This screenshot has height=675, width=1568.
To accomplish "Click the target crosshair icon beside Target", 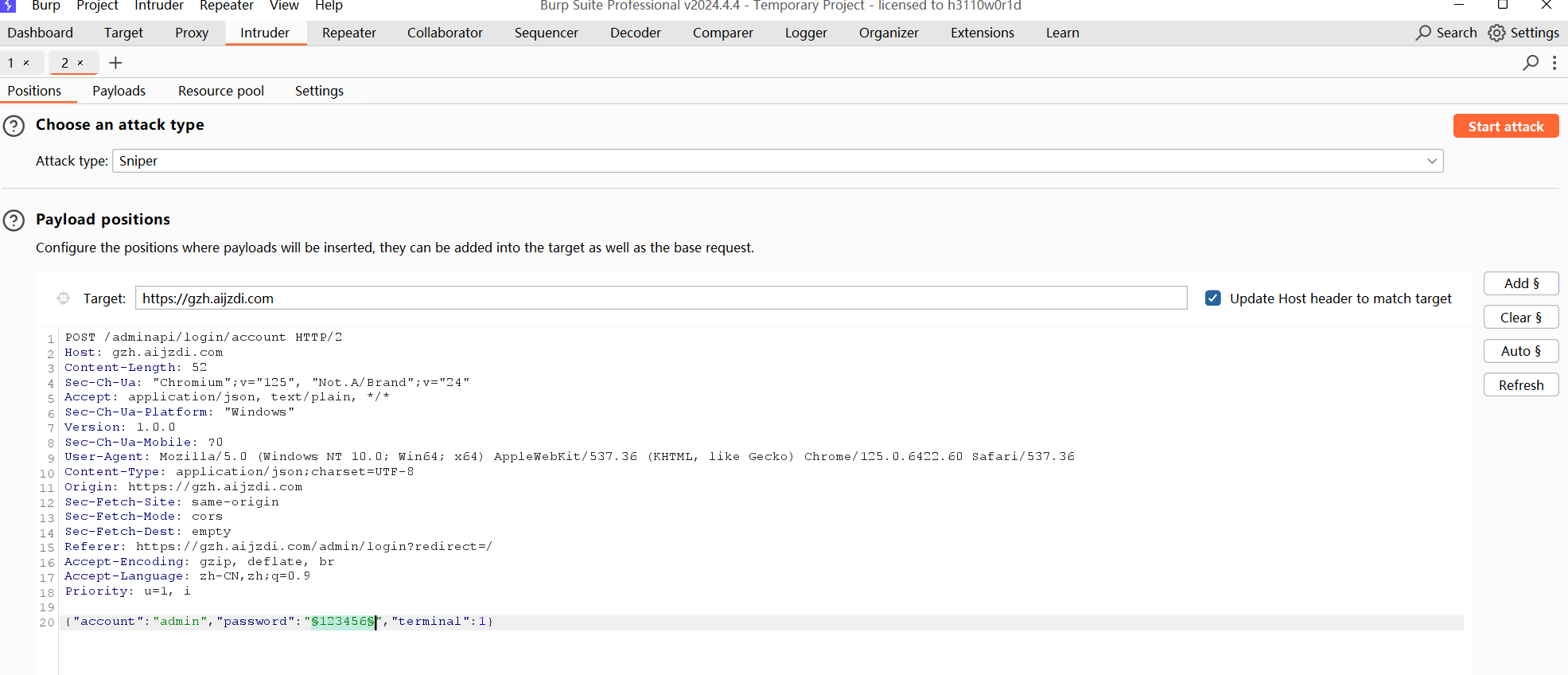I will pyautogui.click(x=64, y=298).
